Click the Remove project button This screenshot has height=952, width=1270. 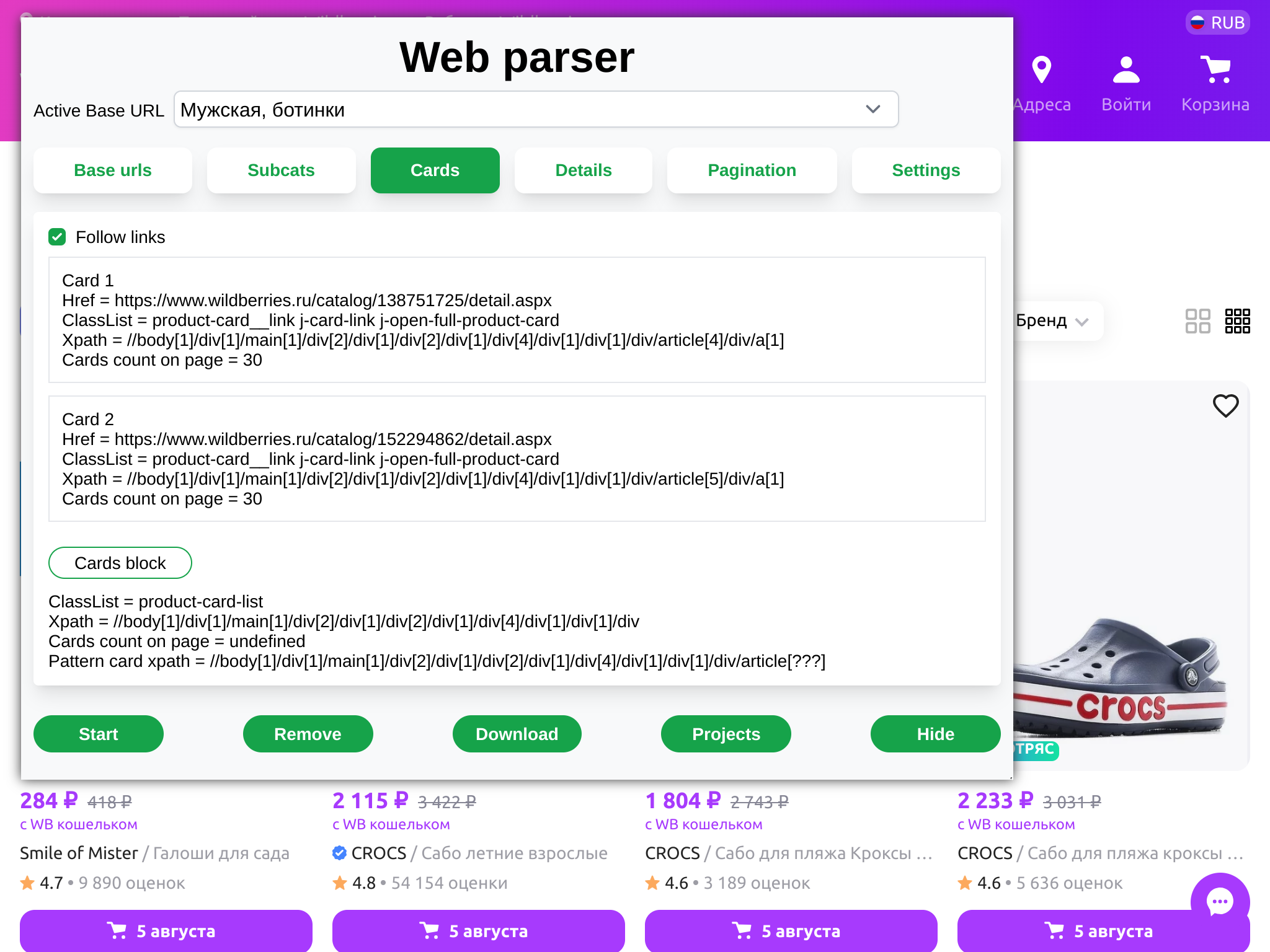[308, 734]
